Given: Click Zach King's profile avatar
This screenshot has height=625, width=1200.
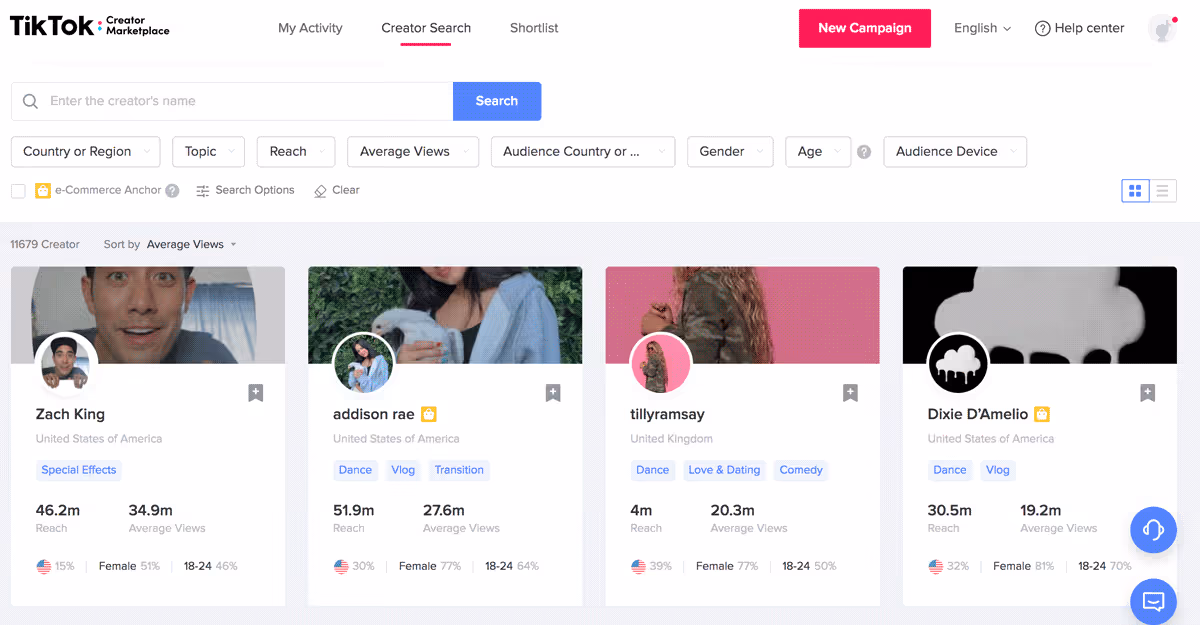Looking at the screenshot, I should click(x=66, y=363).
